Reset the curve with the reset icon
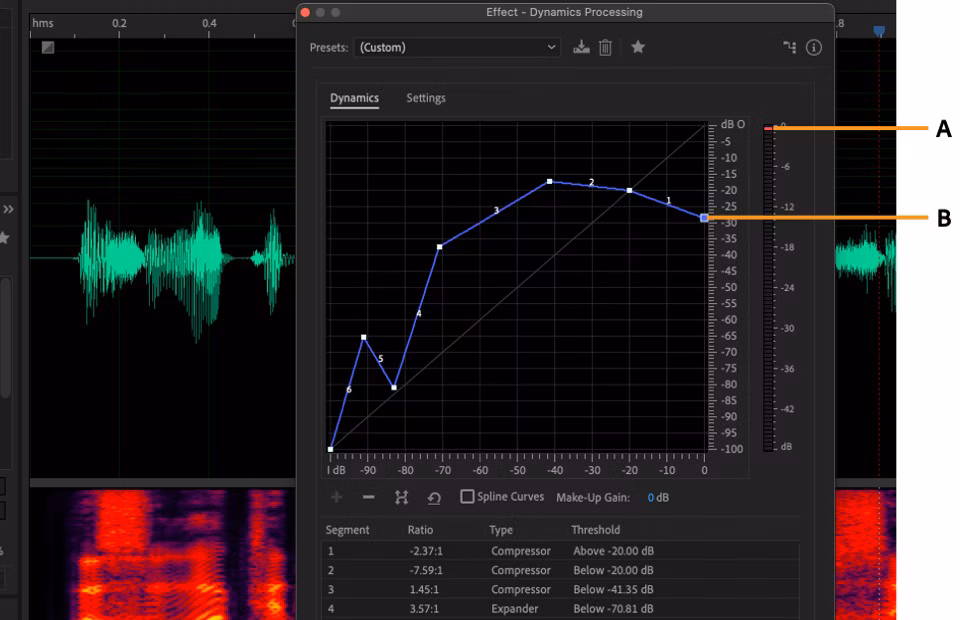 coord(430,496)
